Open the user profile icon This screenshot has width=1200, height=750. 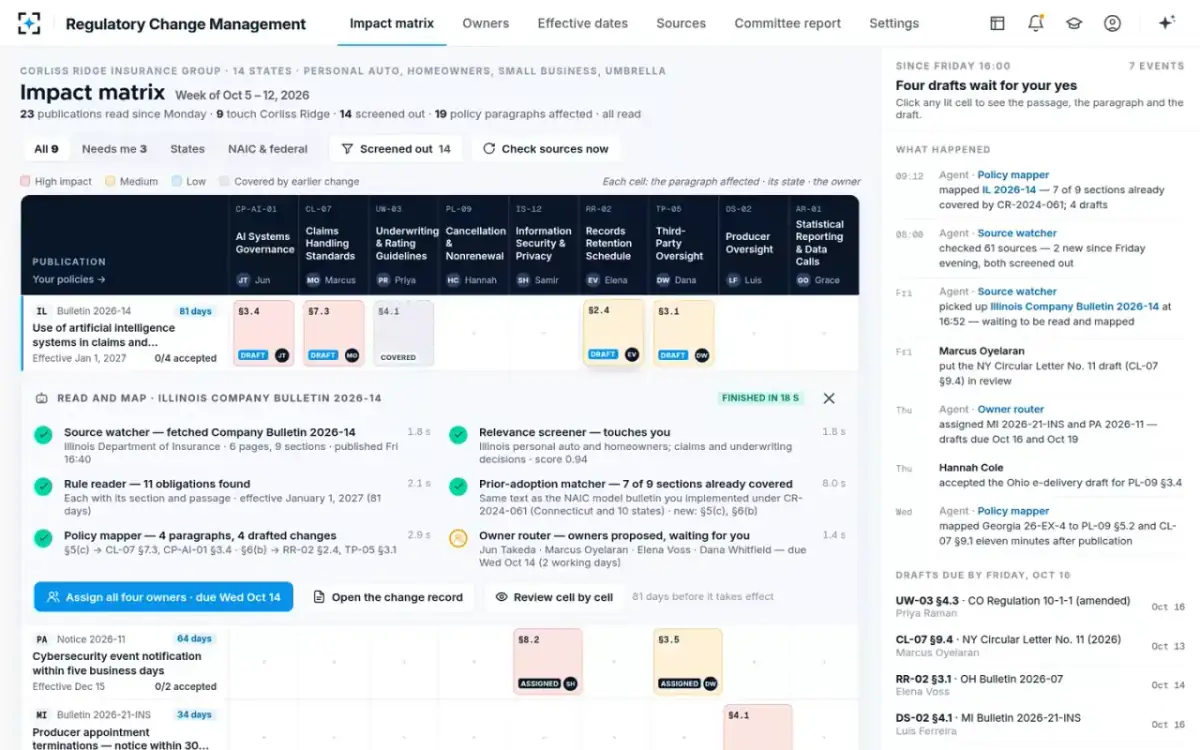tap(1112, 23)
